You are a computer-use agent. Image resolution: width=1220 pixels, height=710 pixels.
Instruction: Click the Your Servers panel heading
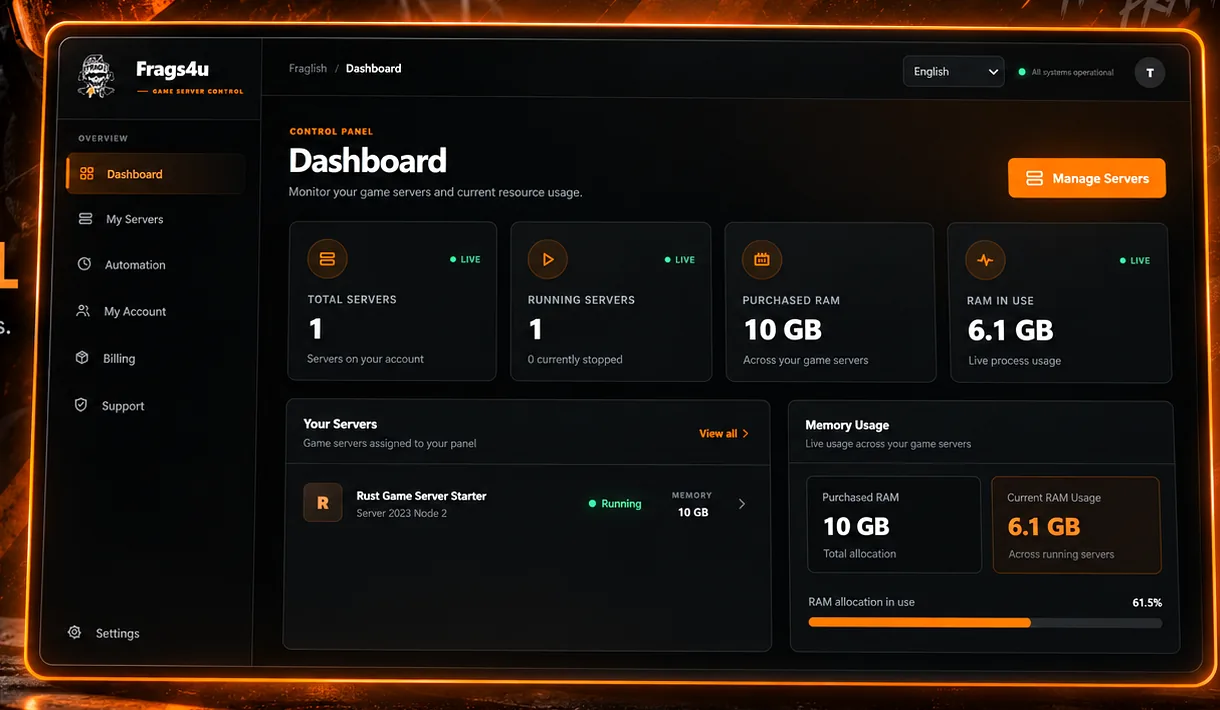[x=340, y=424]
